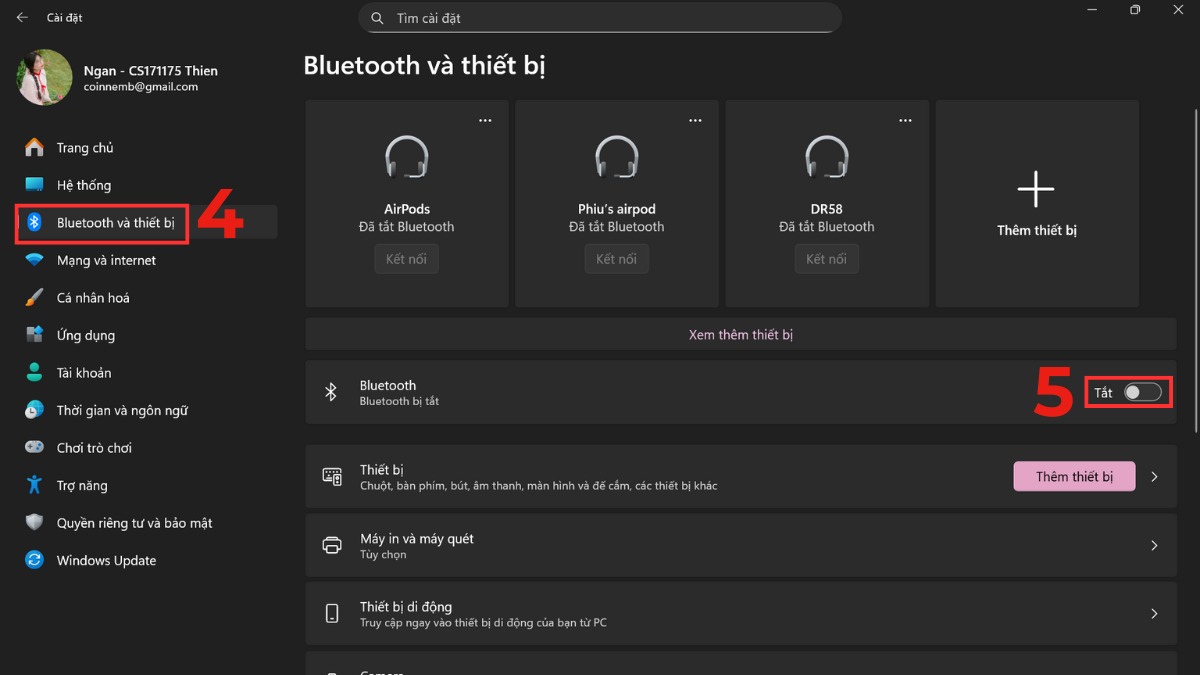The height and width of the screenshot is (675, 1200).
Task: Click Kết nối under the DR58 device
Action: (826, 258)
